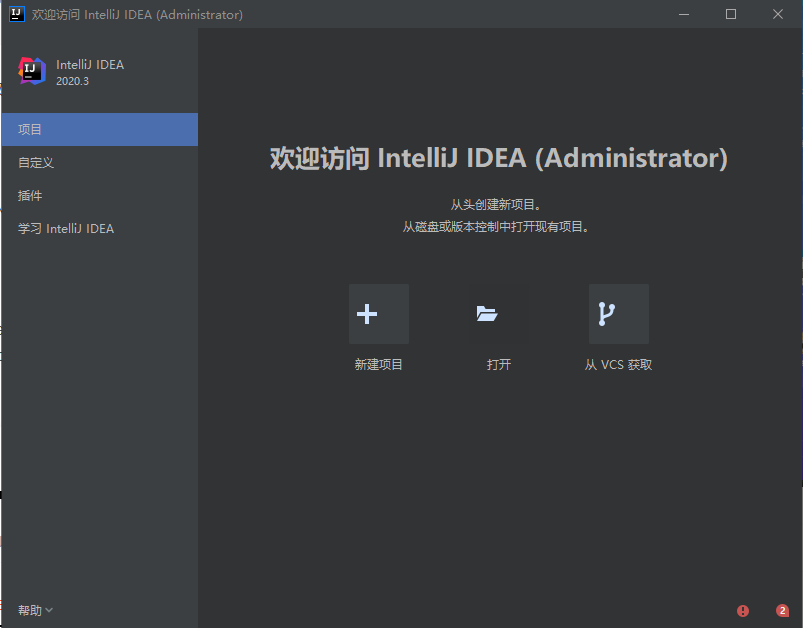Click the version text 2020.3
Viewport: 803px width, 628px height.
(x=72, y=81)
